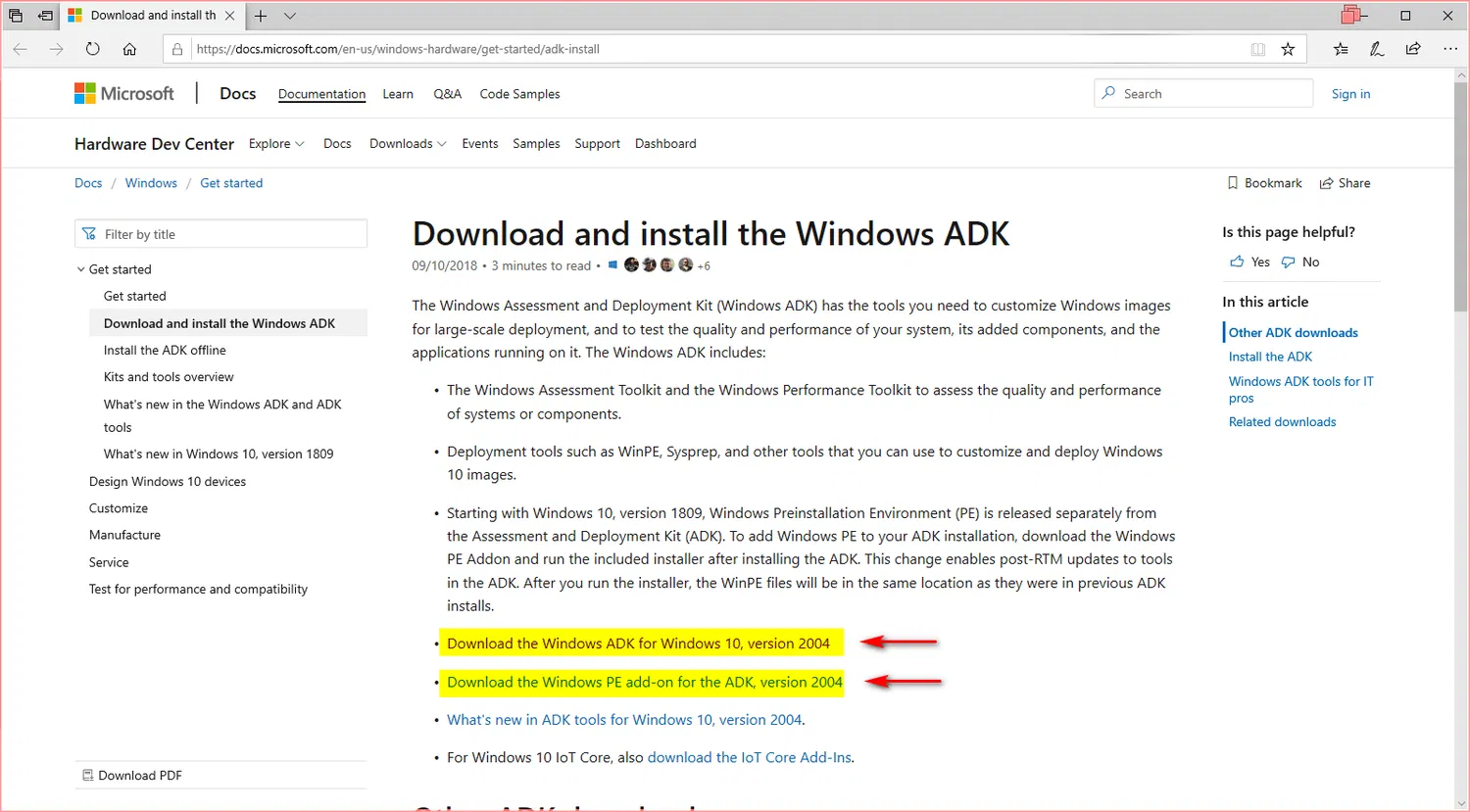Jump to Windows ADK tools for IT pros
Viewport: 1470px width, 812px height.
click(1301, 389)
